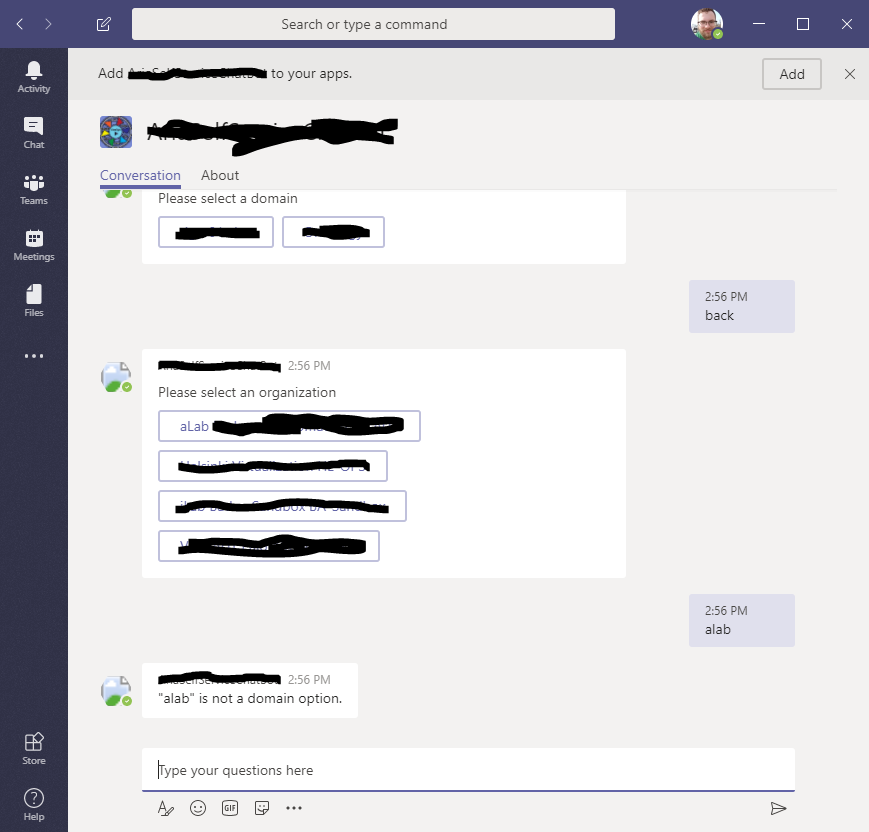This screenshot has height=832, width=869.
Task: Select the Conversation tab
Action: click(140, 175)
